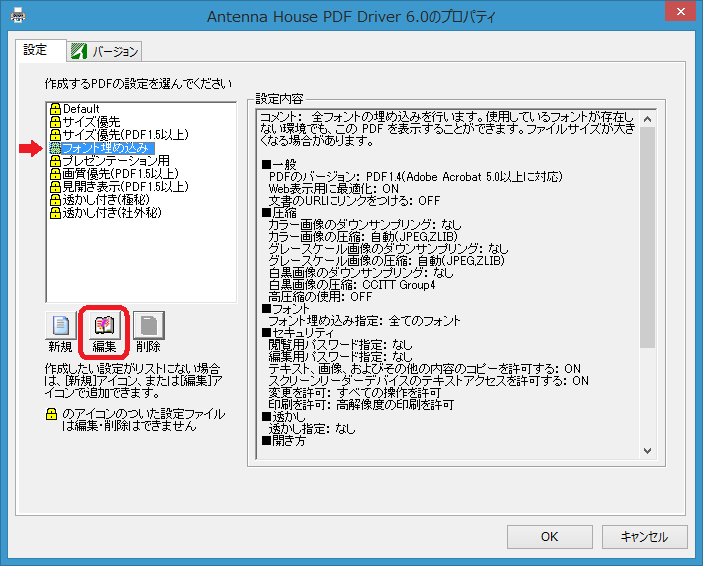
Task: Click lock icon beside プレゼンテーション用
Action: click(x=55, y=161)
